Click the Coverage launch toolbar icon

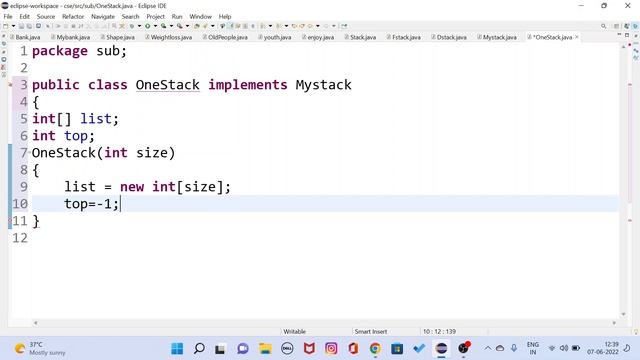[163, 26]
